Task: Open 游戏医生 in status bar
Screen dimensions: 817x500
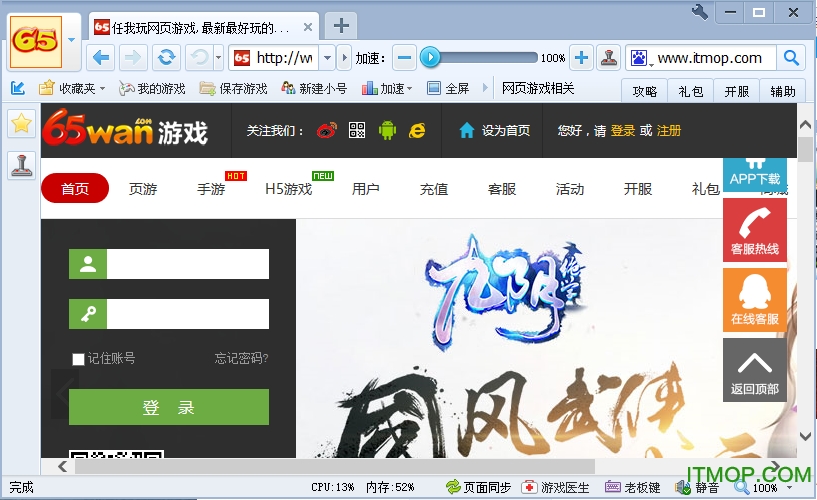Action: [x=555, y=488]
